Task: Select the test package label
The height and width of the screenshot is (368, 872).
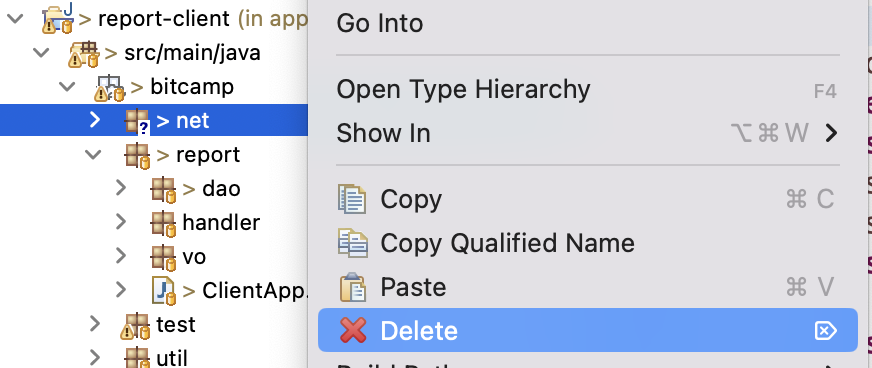Action: pos(175,325)
